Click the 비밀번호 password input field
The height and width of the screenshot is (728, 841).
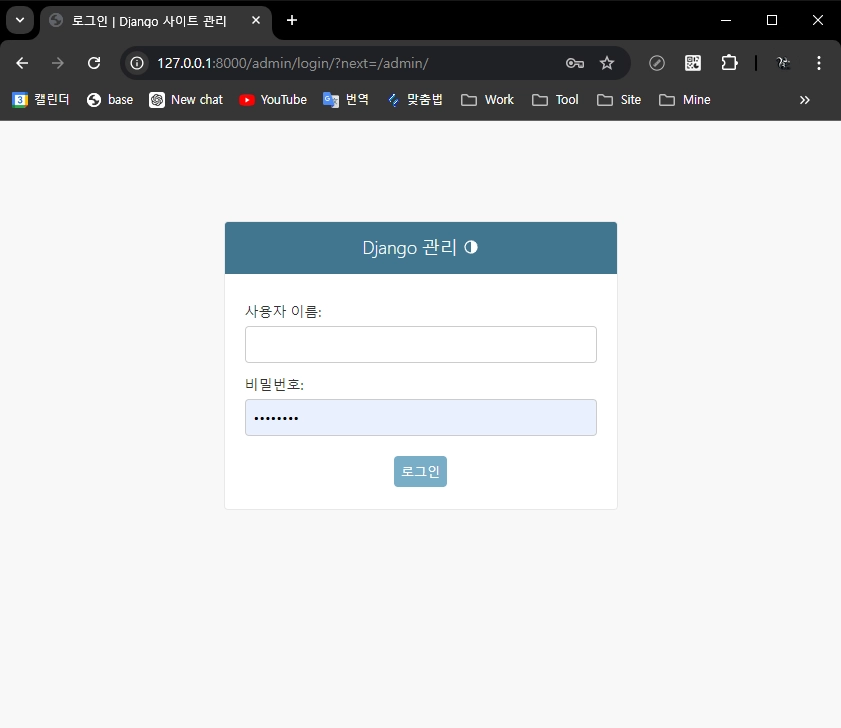[x=420, y=417]
